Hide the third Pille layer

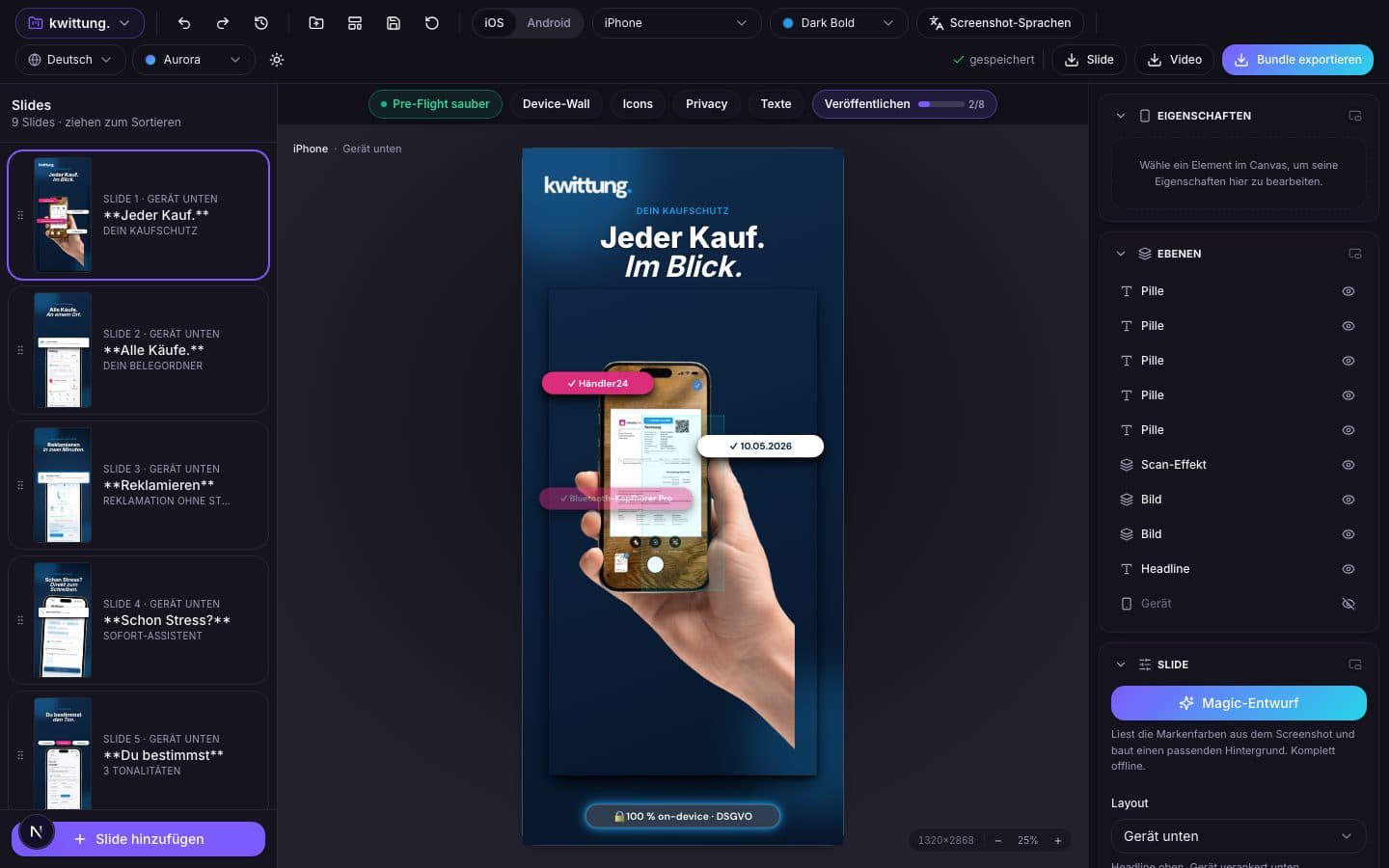pos(1348,361)
